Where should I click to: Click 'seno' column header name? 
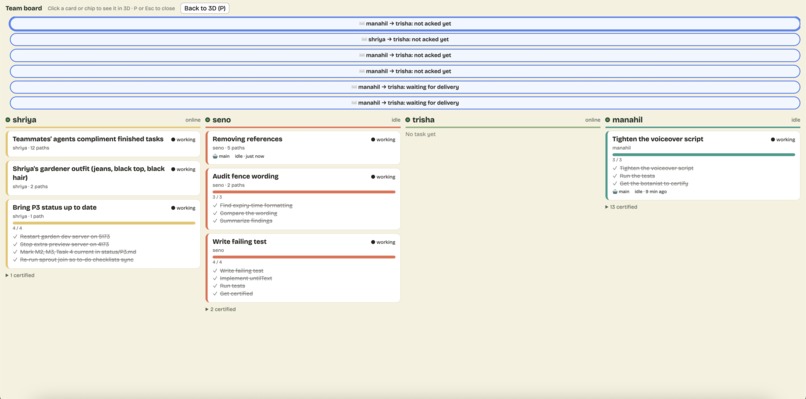[222, 120]
